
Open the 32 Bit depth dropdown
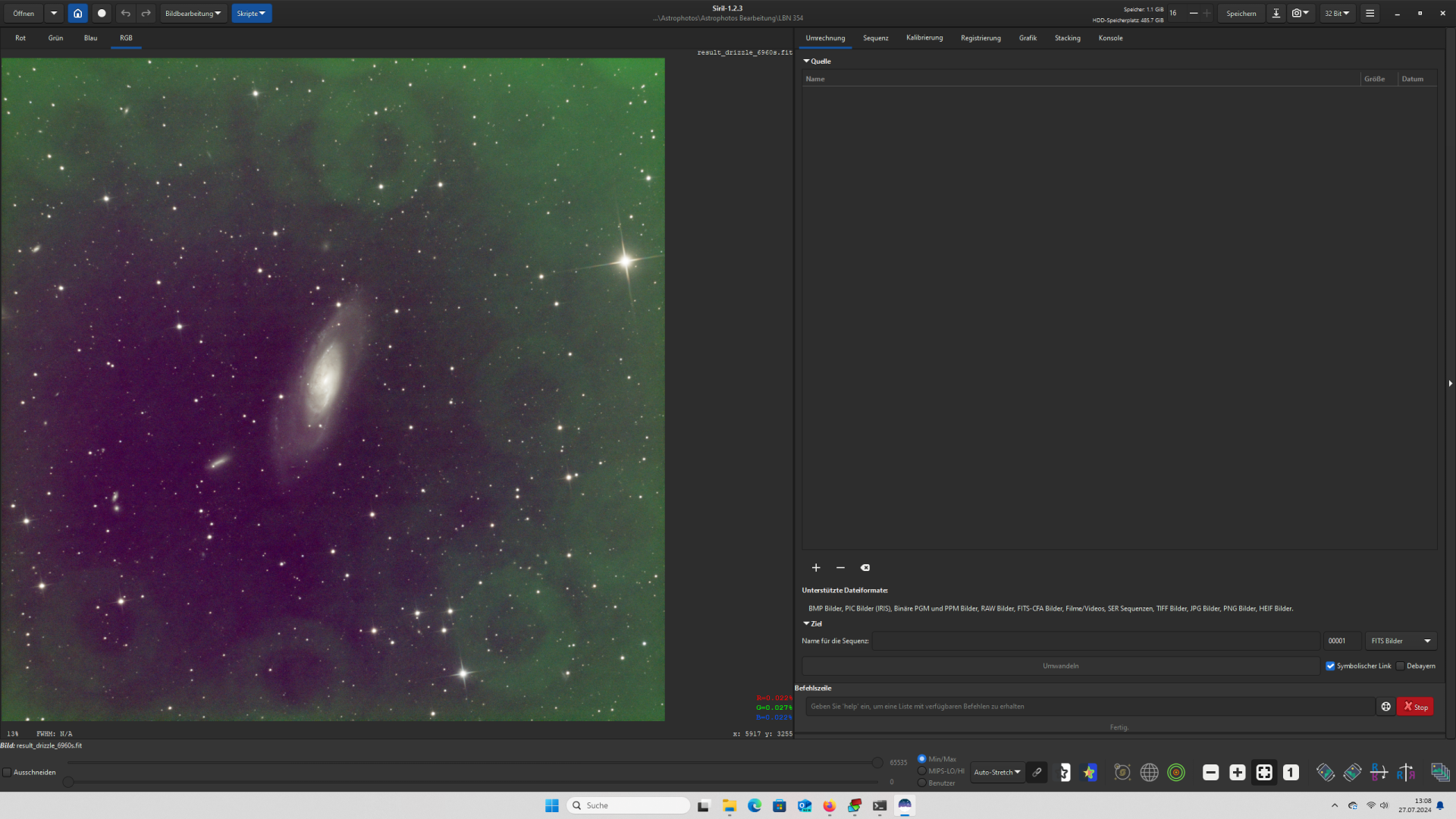pyautogui.click(x=1337, y=13)
